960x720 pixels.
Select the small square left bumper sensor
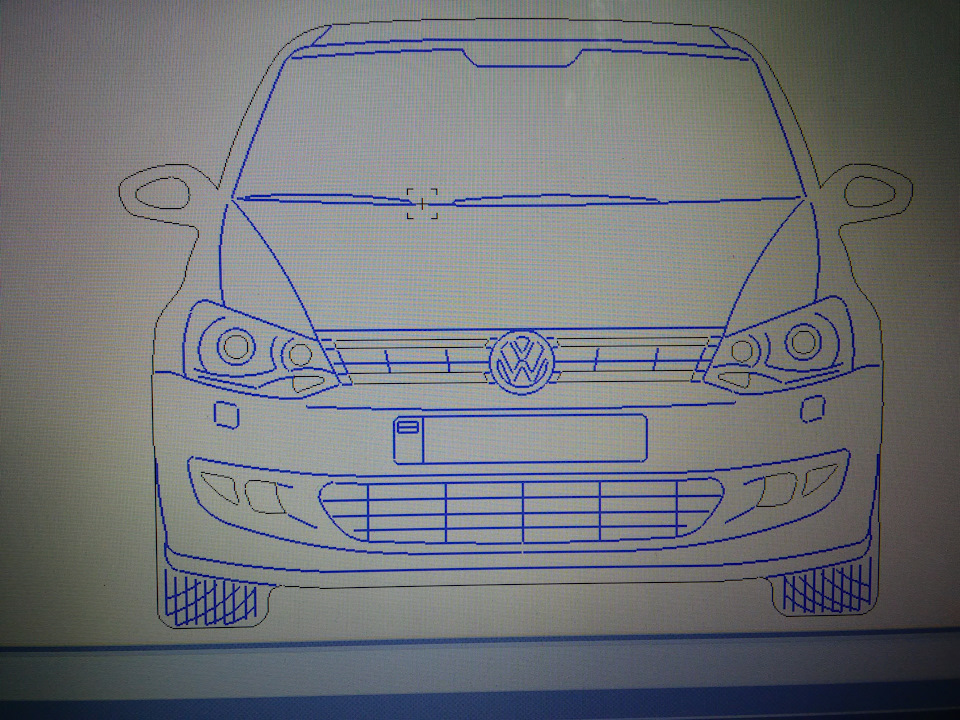tap(226, 414)
